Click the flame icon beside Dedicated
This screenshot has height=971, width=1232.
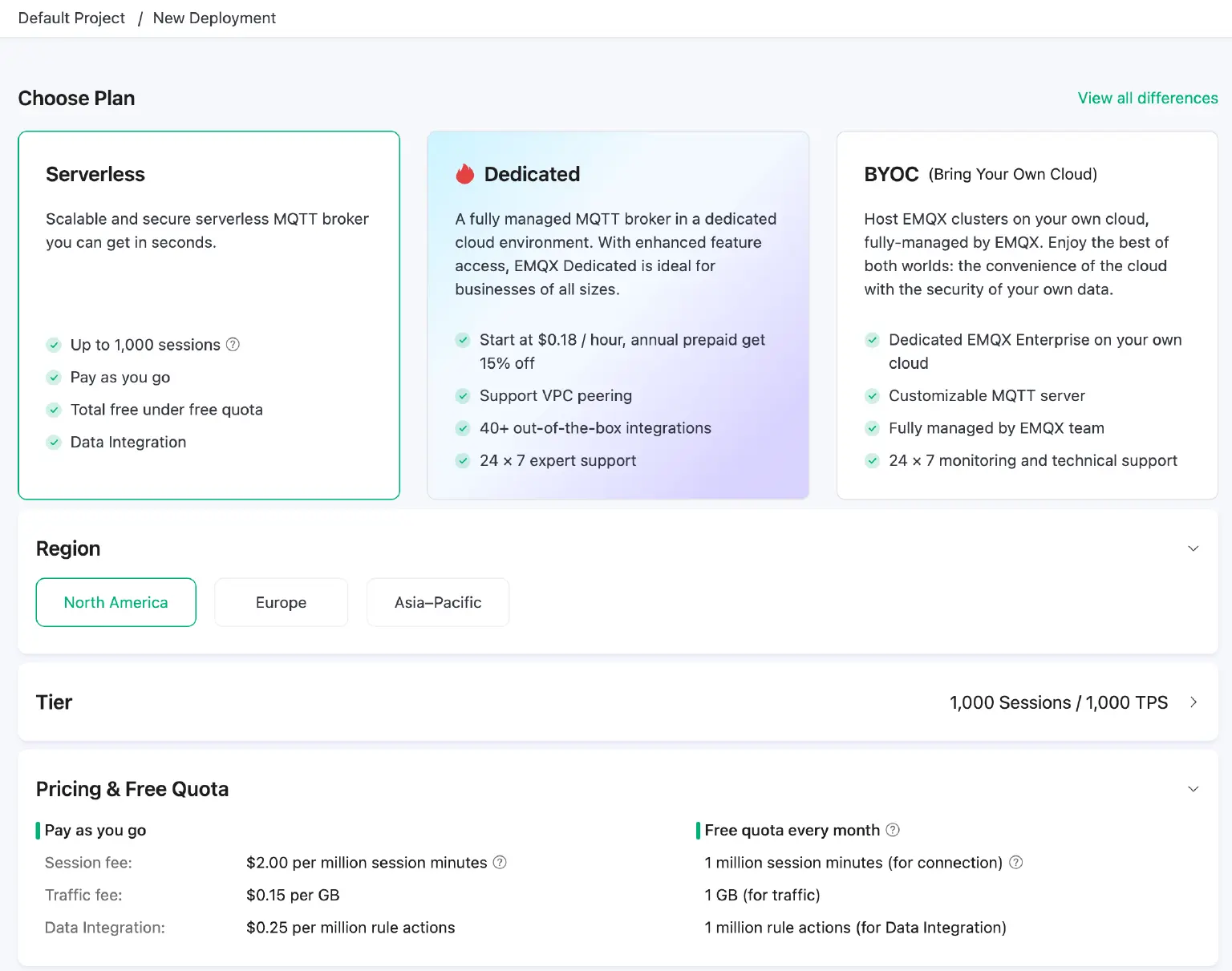click(465, 173)
